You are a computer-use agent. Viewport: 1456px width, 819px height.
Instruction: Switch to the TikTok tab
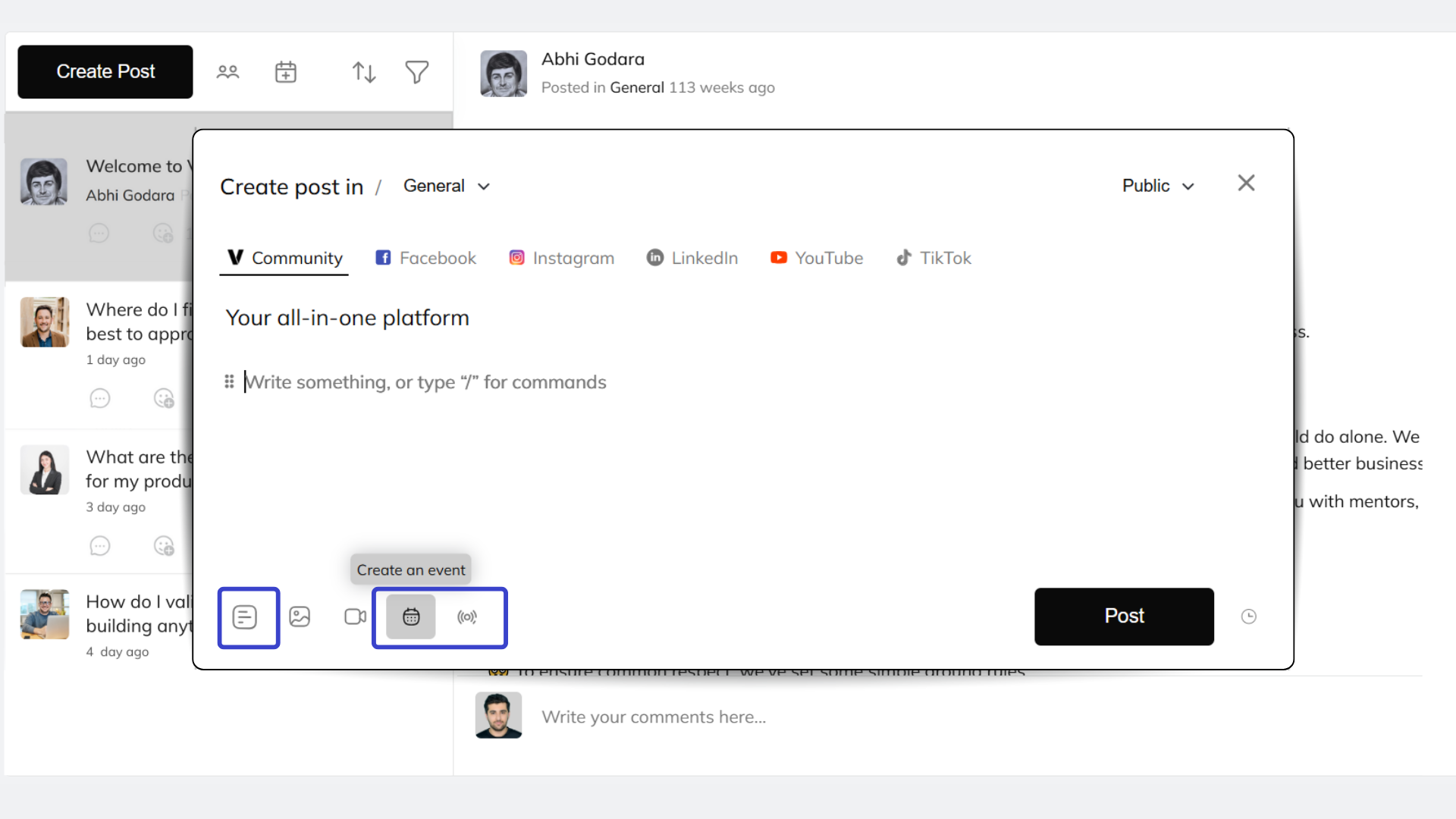click(x=933, y=258)
